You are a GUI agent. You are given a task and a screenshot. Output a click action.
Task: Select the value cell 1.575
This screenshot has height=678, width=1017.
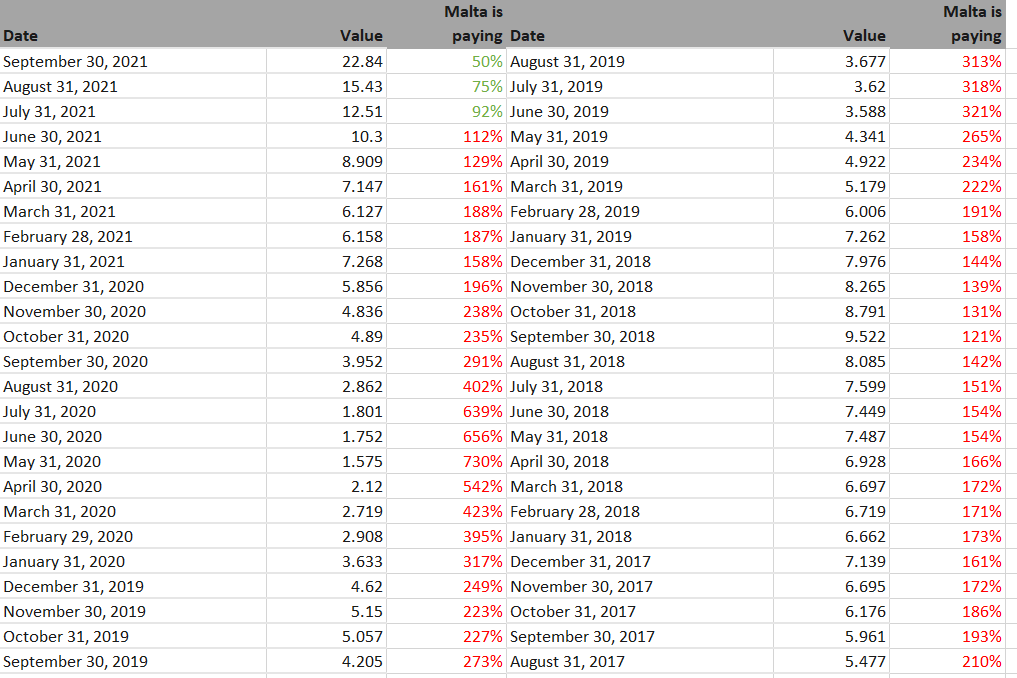tap(362, 462)
